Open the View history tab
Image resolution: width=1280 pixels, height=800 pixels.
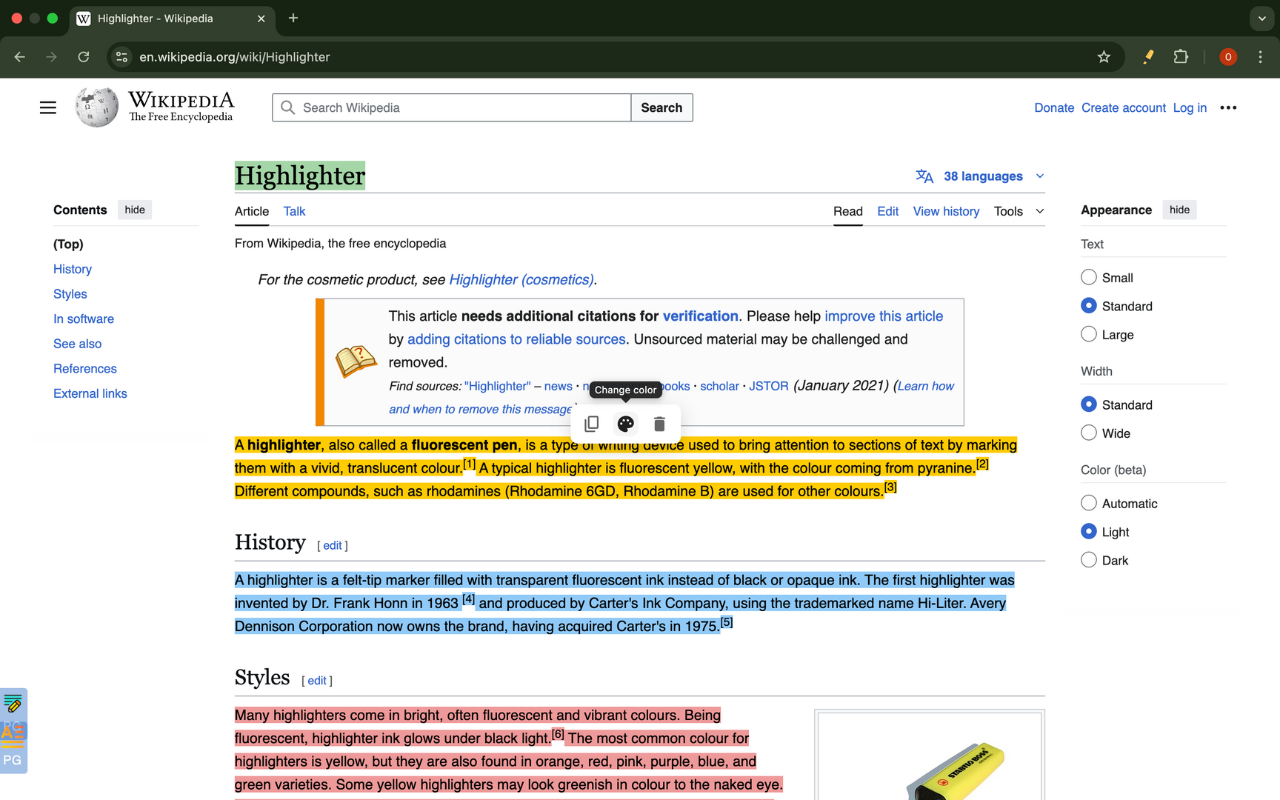pos(945,211)
